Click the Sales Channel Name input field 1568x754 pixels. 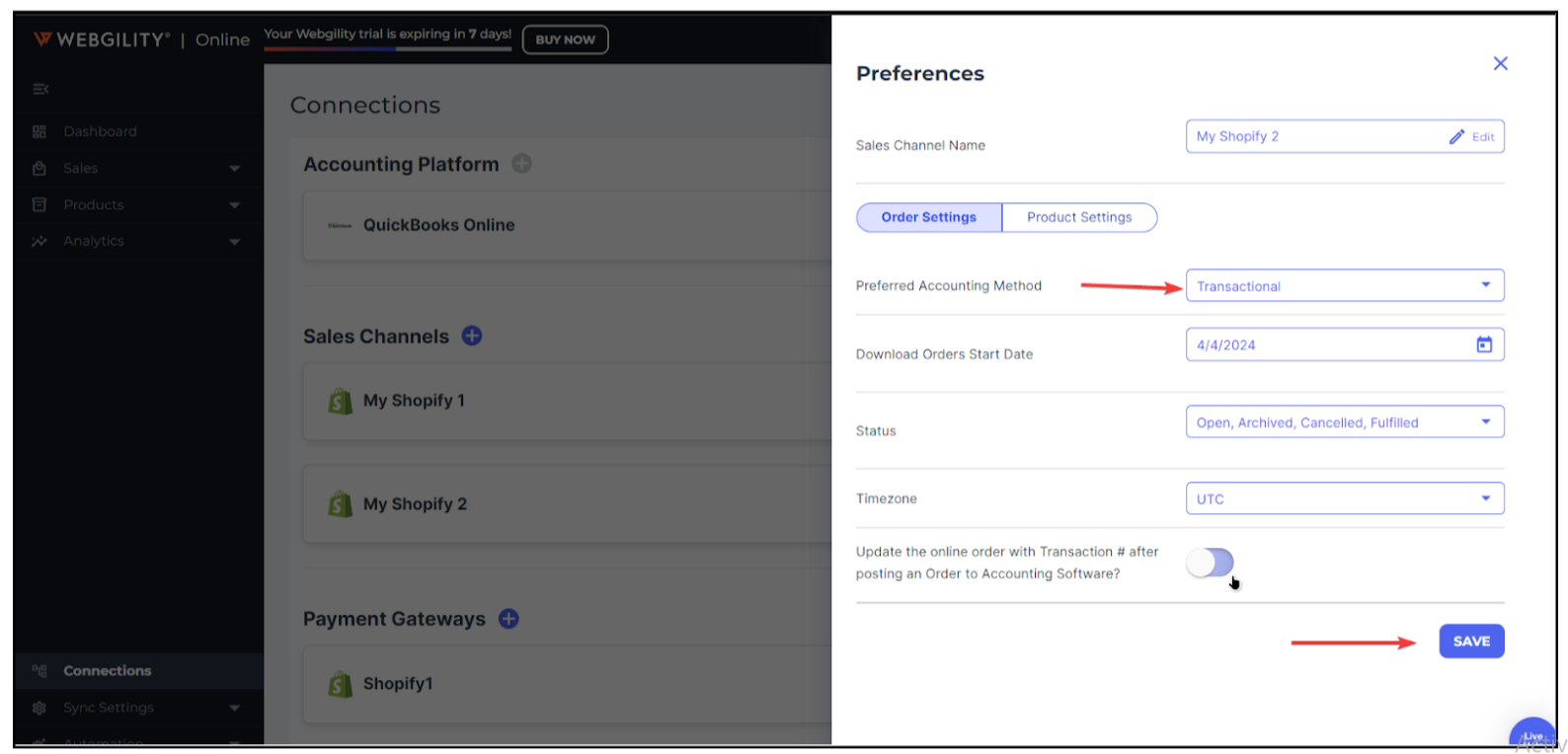pyautogui.click(x=1313, y=137)
